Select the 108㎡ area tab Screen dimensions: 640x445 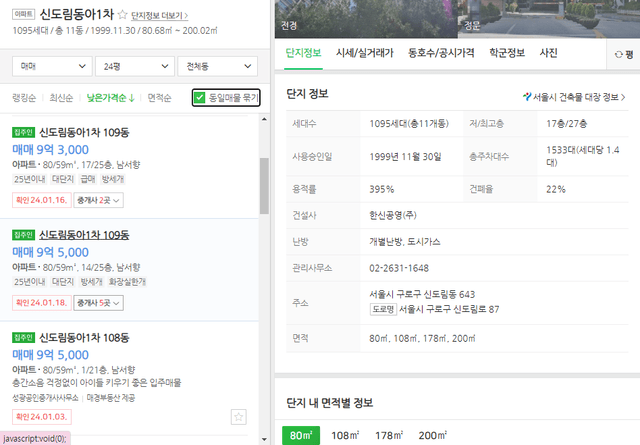pyautogui.click(x=345, y=435)
